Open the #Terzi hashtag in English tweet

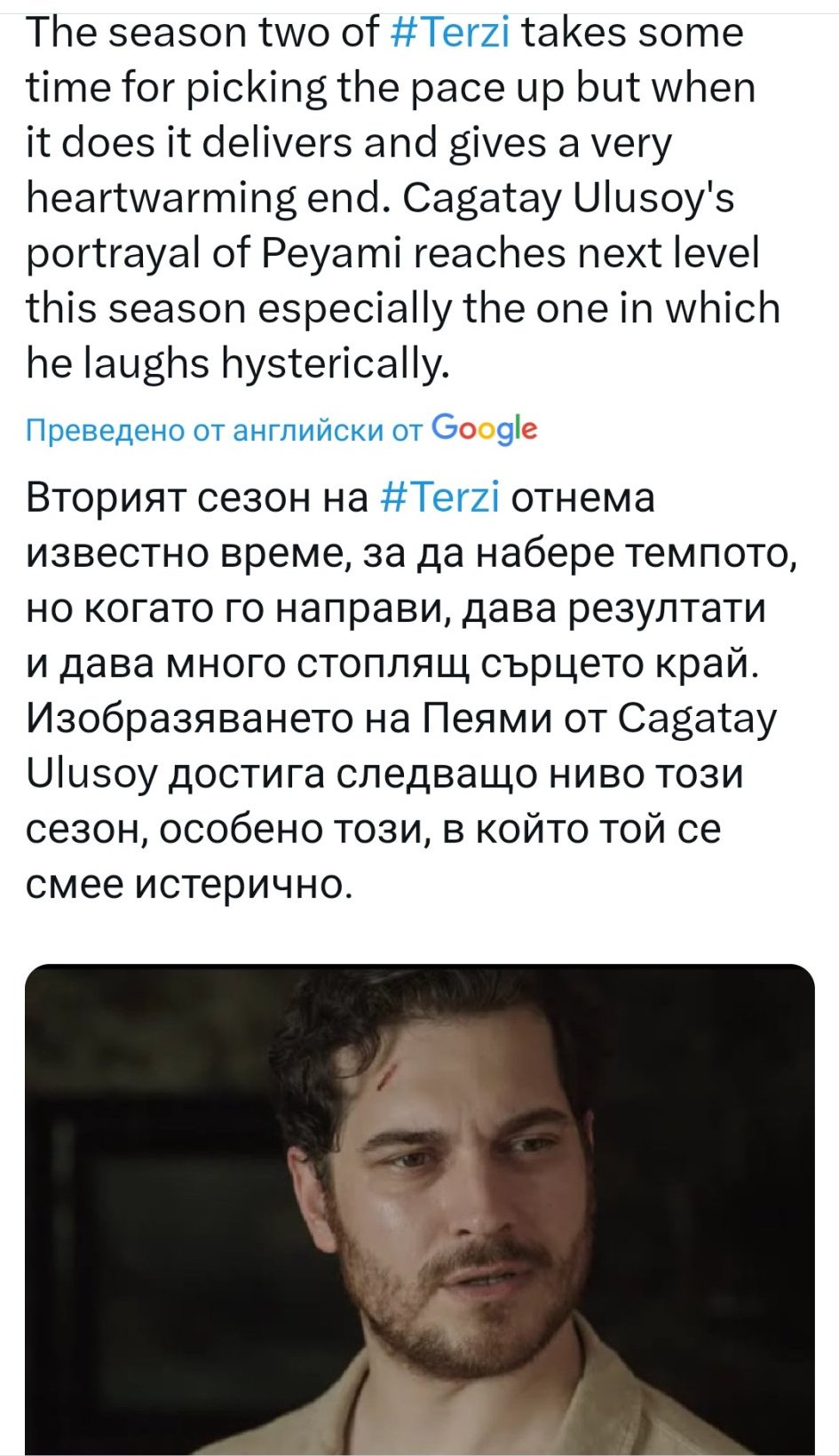point(450,34)
